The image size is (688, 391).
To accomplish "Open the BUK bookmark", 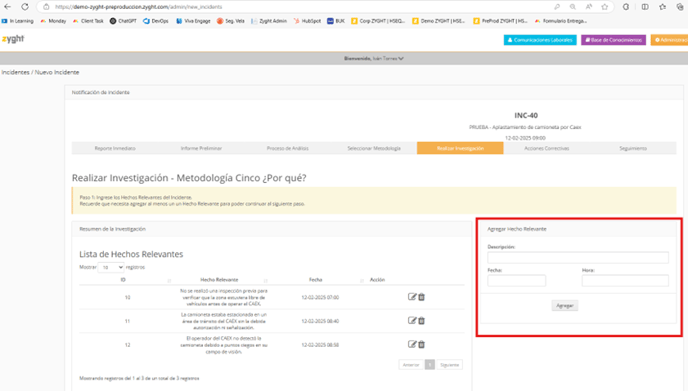I will click(336, 21).
